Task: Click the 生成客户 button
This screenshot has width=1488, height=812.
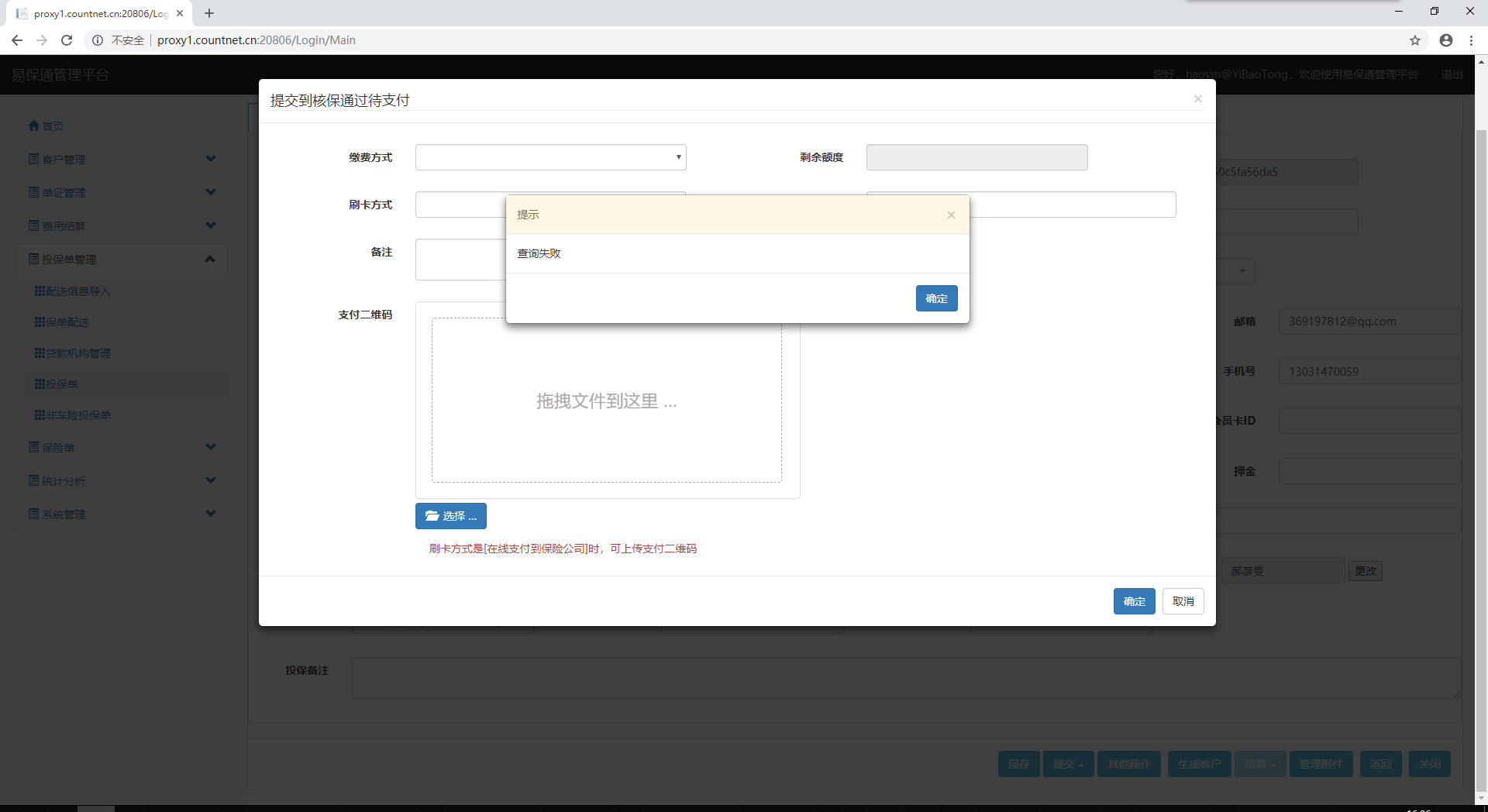Action: [1200, 764]
